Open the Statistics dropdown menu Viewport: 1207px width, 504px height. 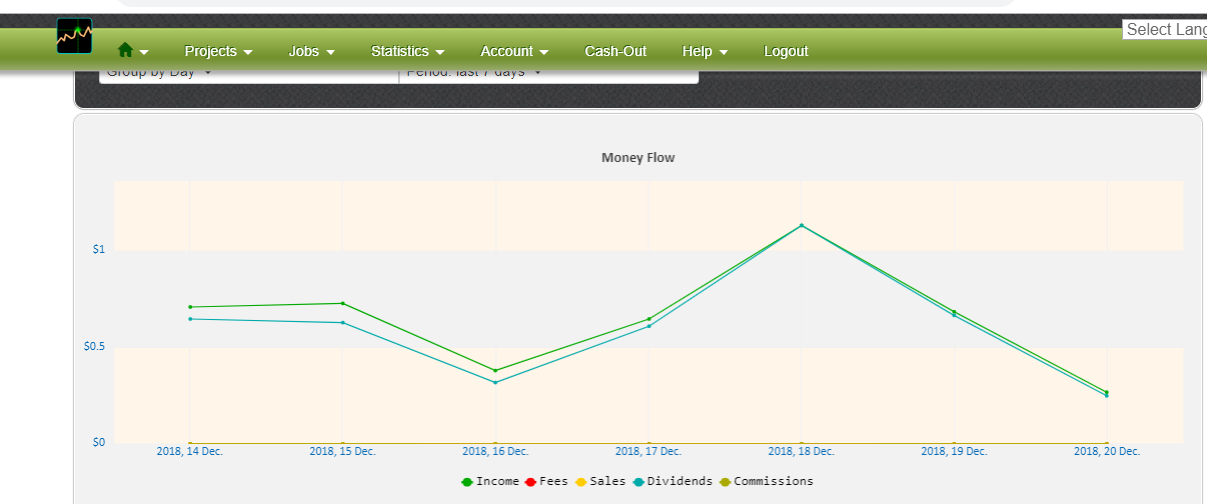pyautogui.click(x=407, y=51)
